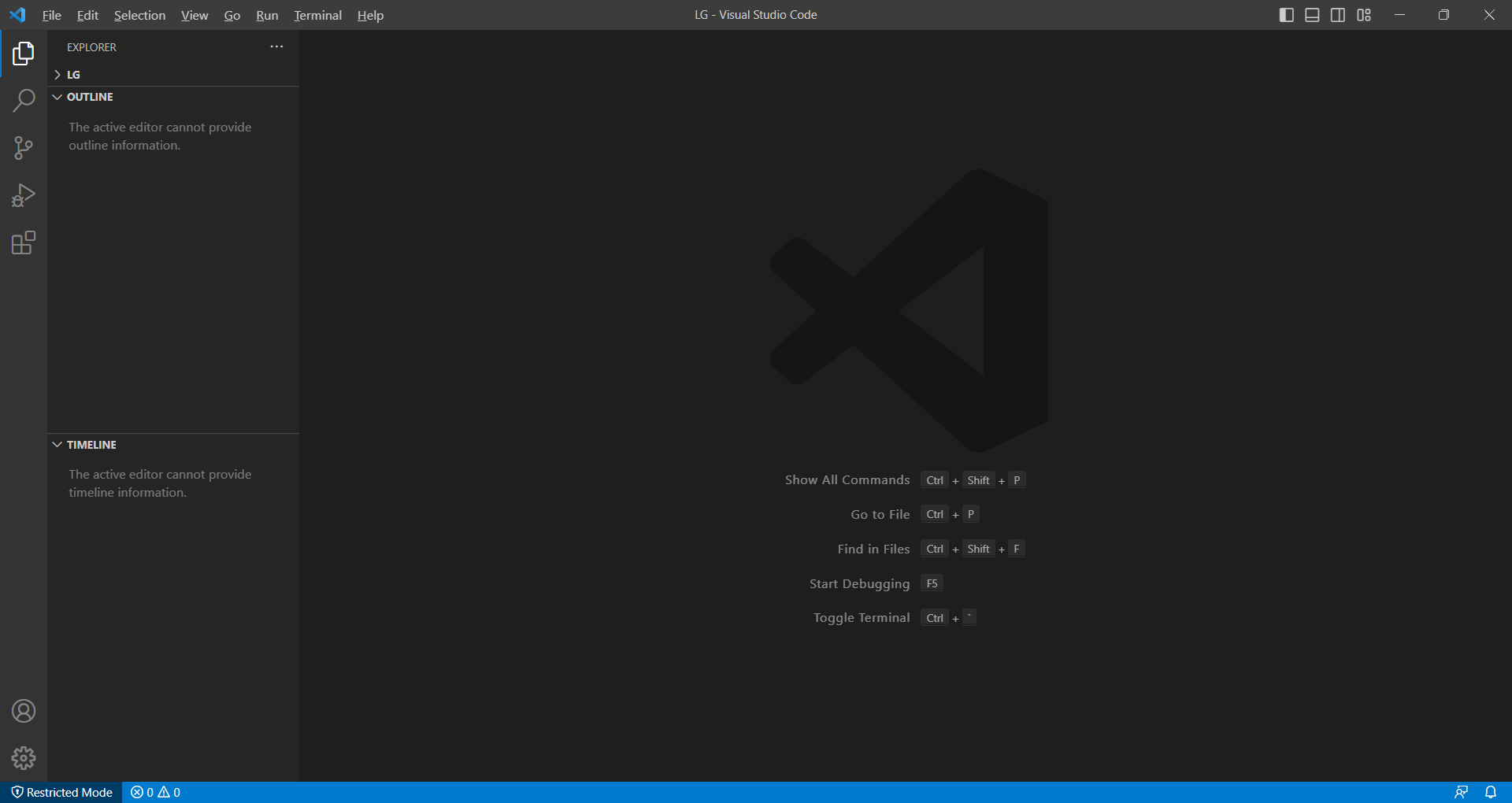Screen dimensions: 1512x803
Task: Open the Edit menu
Action: coord(87,15)
